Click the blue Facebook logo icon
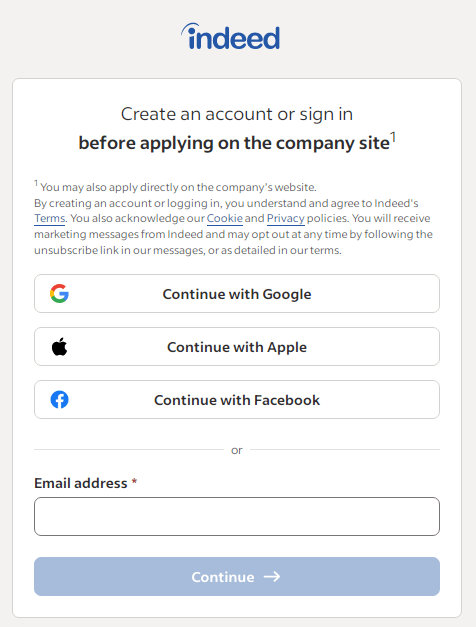The height and width of the screenshot is (627, 476). 59,399
